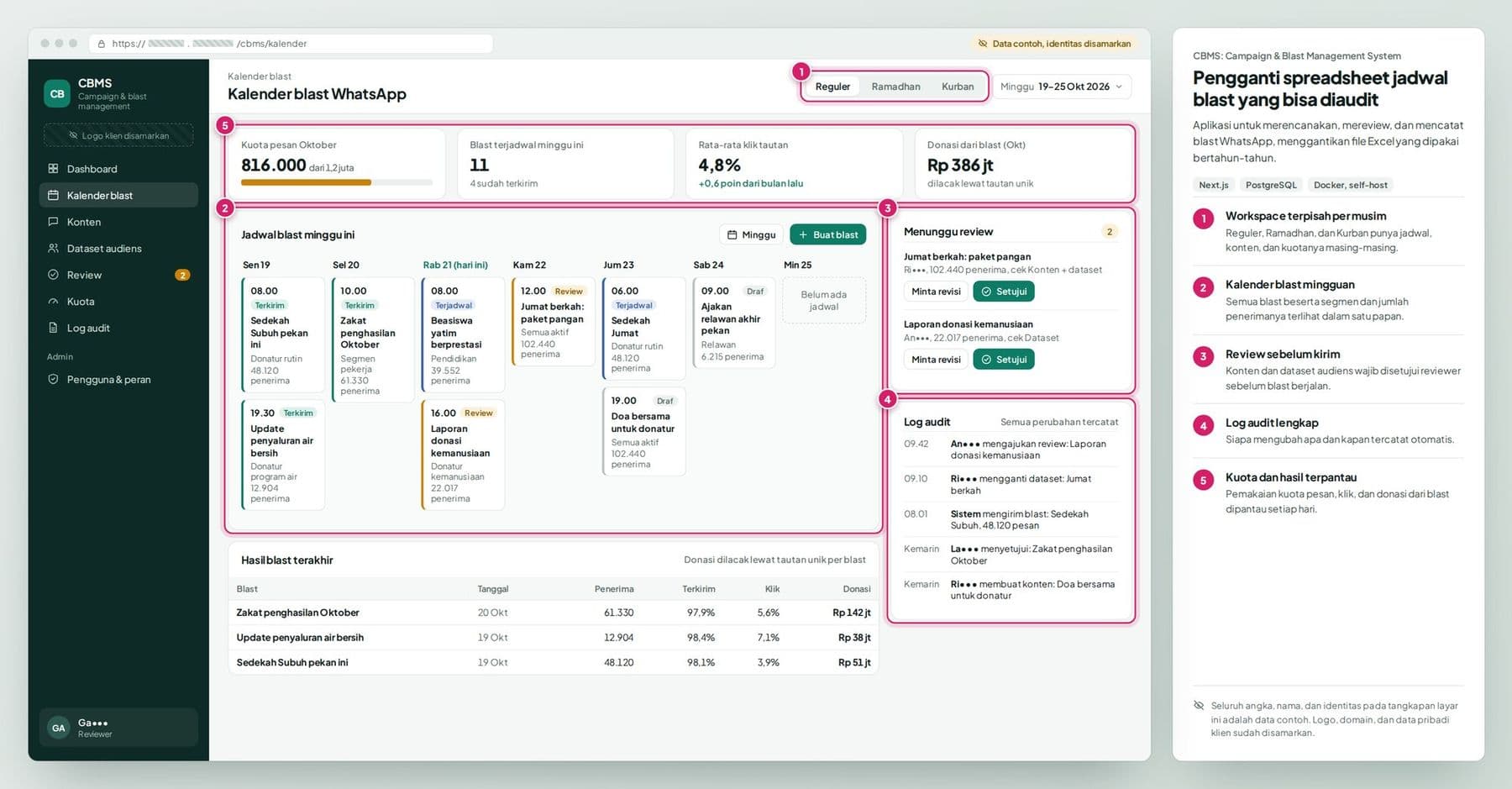
Task: Click the Kuota gauge icon
Action: 53,301
